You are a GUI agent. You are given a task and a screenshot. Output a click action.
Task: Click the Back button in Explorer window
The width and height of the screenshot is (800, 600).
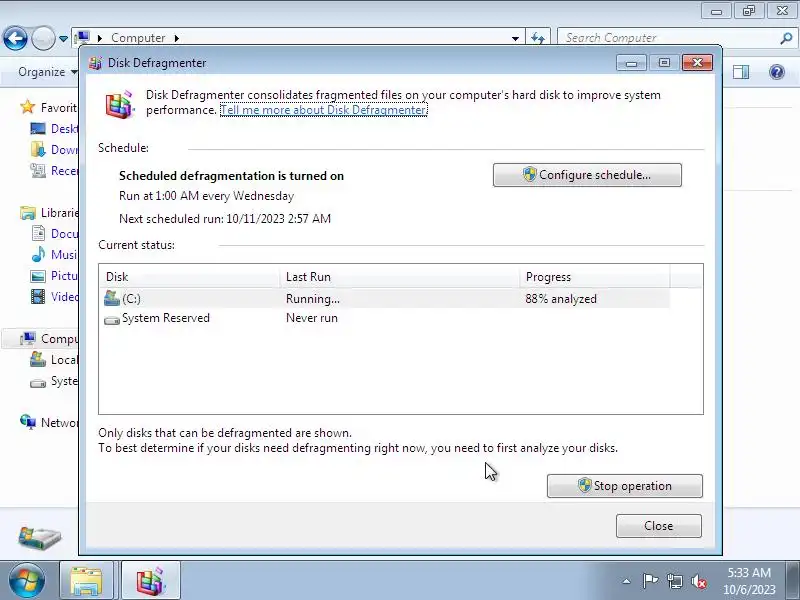(x=15, y=38)
